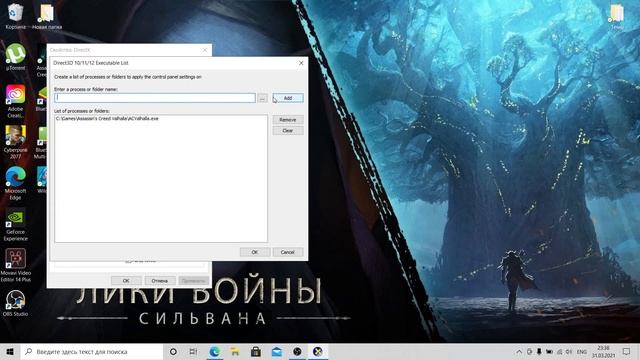Focus the process or folder name field
The image size is (640, 360).
[155, 98]
